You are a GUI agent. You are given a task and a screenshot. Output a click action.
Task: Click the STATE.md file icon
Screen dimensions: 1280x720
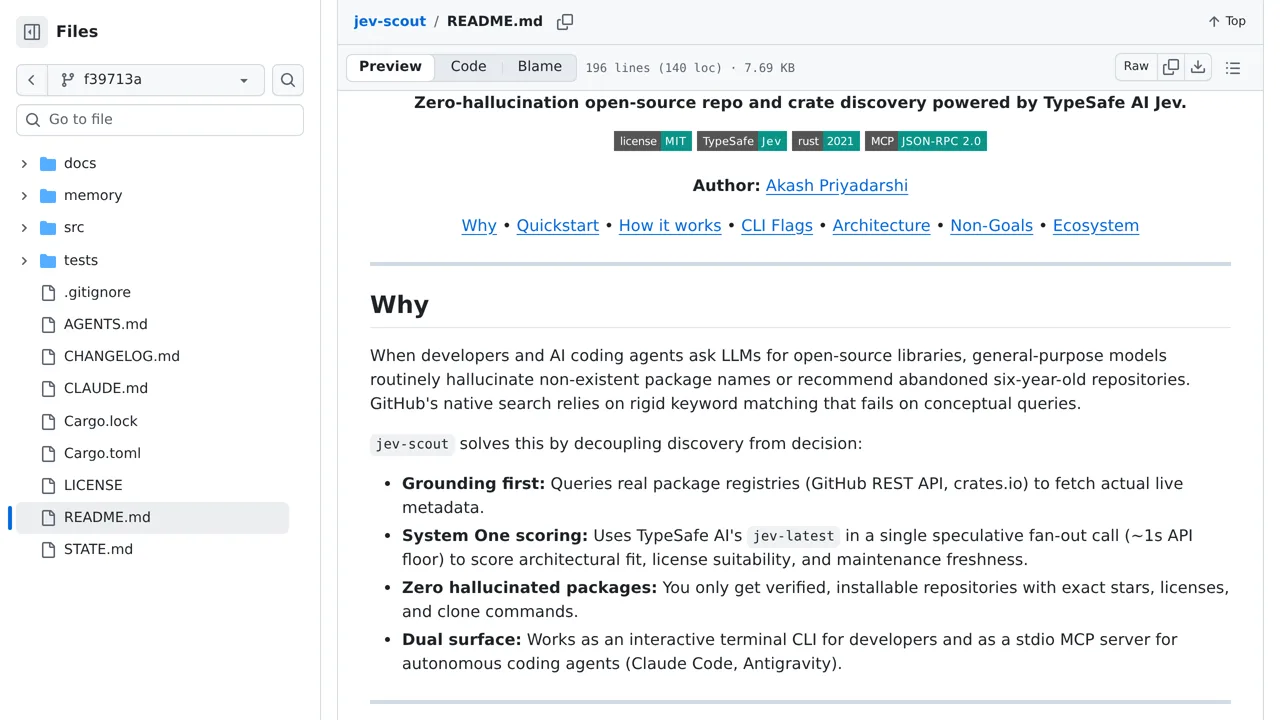click(x=48, y=549)
